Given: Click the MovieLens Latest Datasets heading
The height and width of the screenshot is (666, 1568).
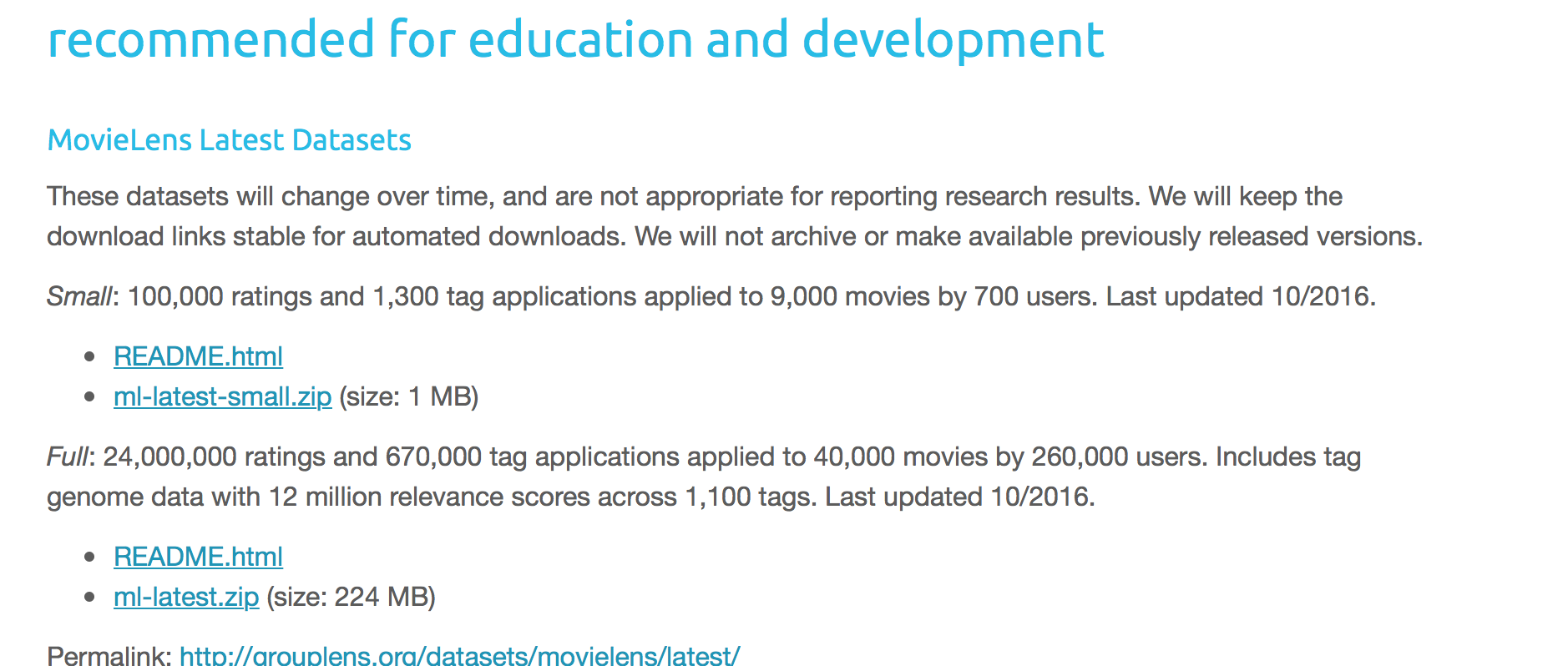Looking at the screenshot, I should (230, 140).
